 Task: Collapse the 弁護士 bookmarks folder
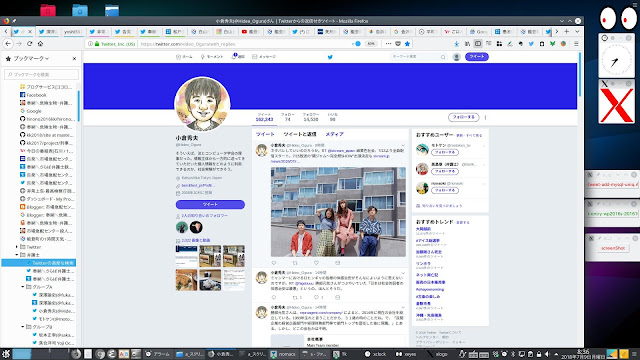tap(17, 255)
